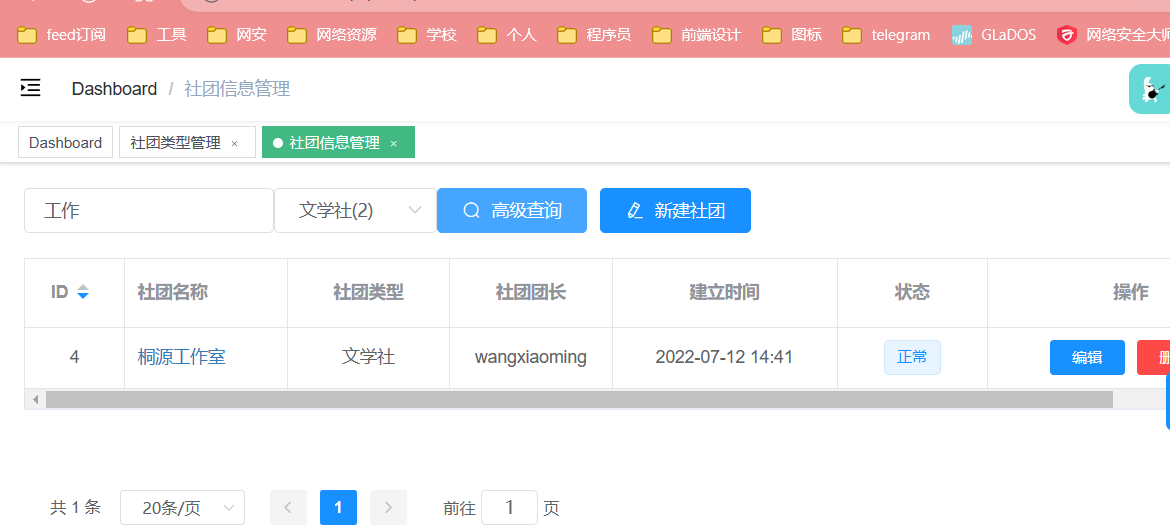Toggle the sidebar collapse hamburger icon
This screenshot has width=1170, height=530.
(31, 88)
